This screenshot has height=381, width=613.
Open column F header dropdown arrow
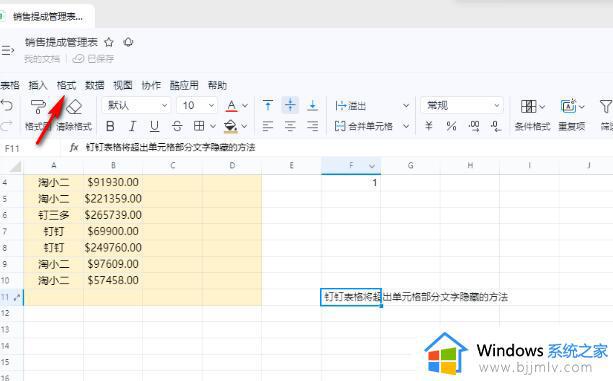coord(372,166)
